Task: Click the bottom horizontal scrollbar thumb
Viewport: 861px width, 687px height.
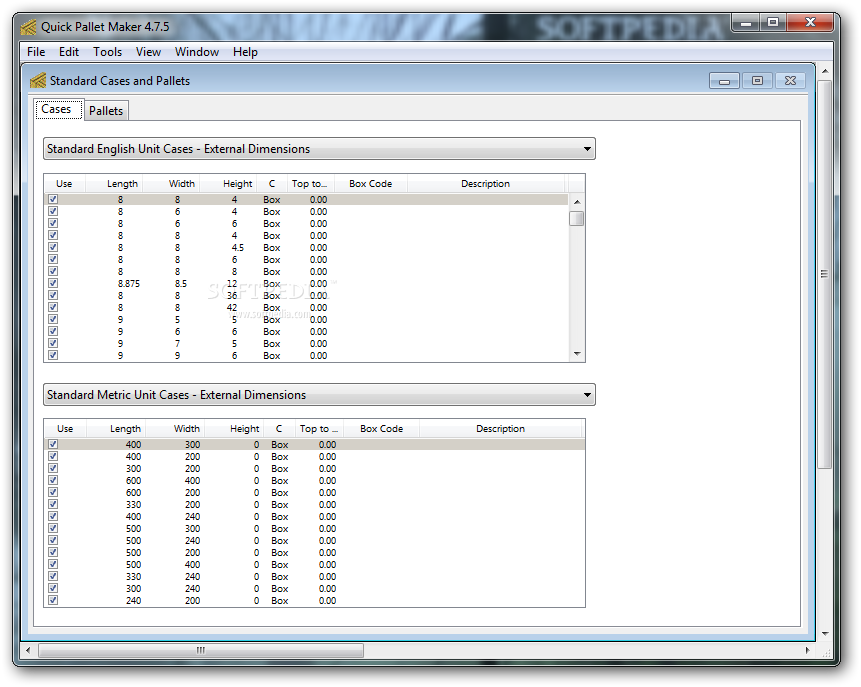Action: pos(200,650)
